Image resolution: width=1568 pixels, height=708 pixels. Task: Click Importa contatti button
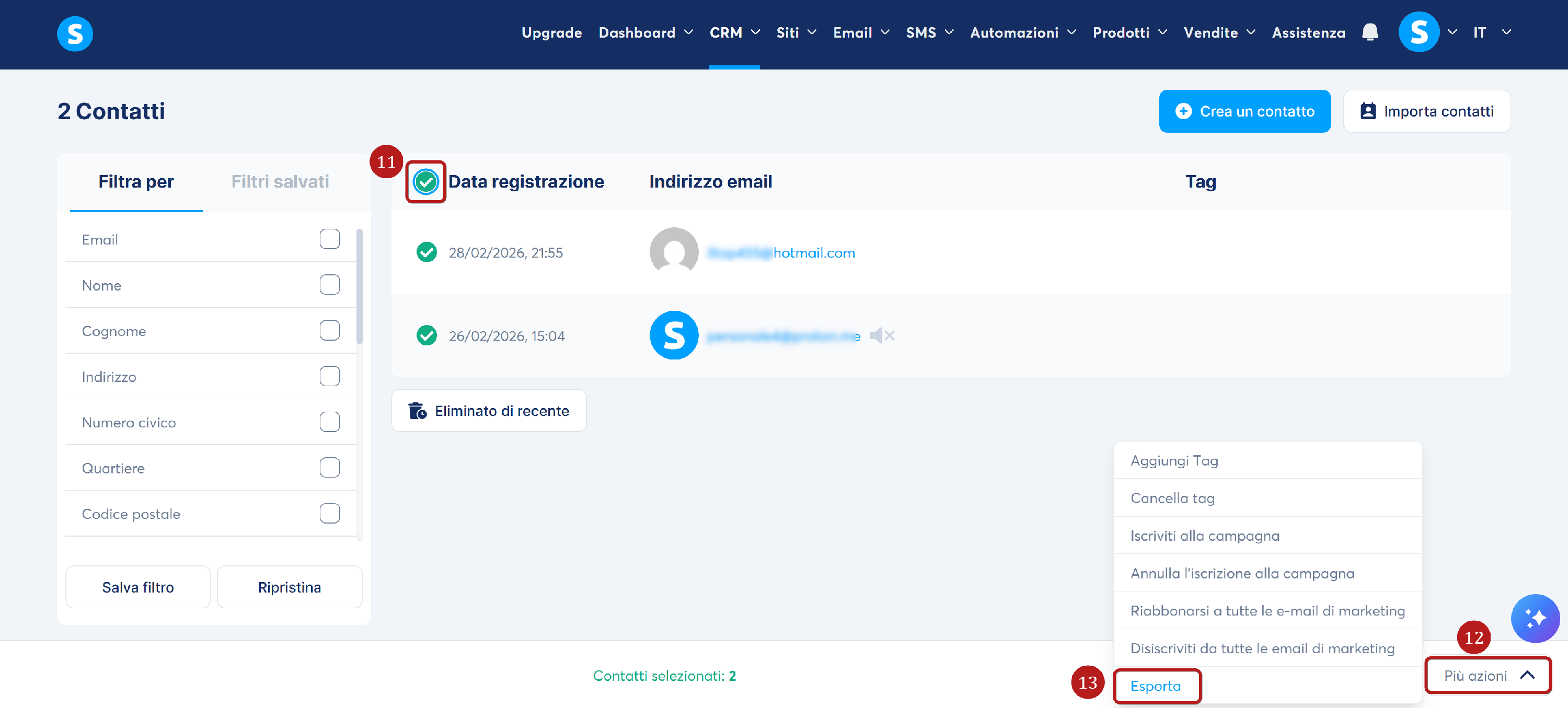coord(1426,111)
